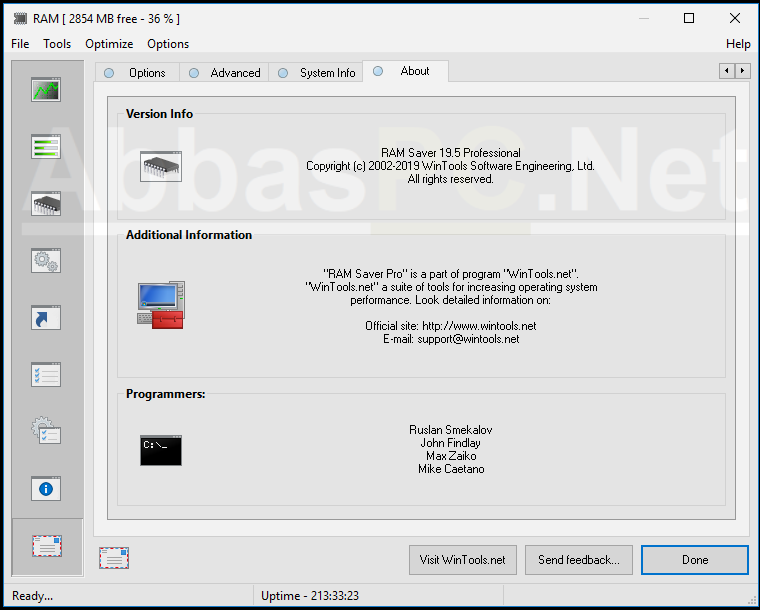Viewport: 760px width, 610px height.
Task: Click the Max Zaiko name
Action: pyautogui.click(x=451, y=456)
